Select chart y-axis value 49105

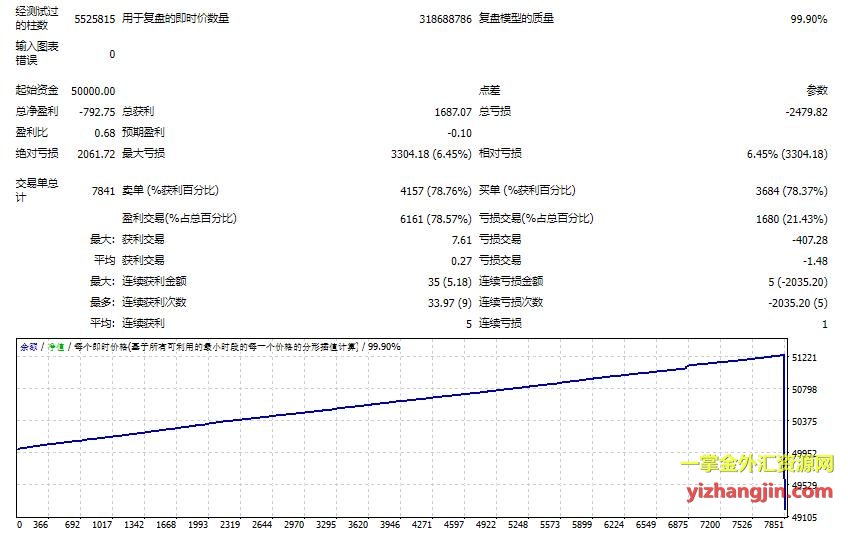tap(804, 518)
